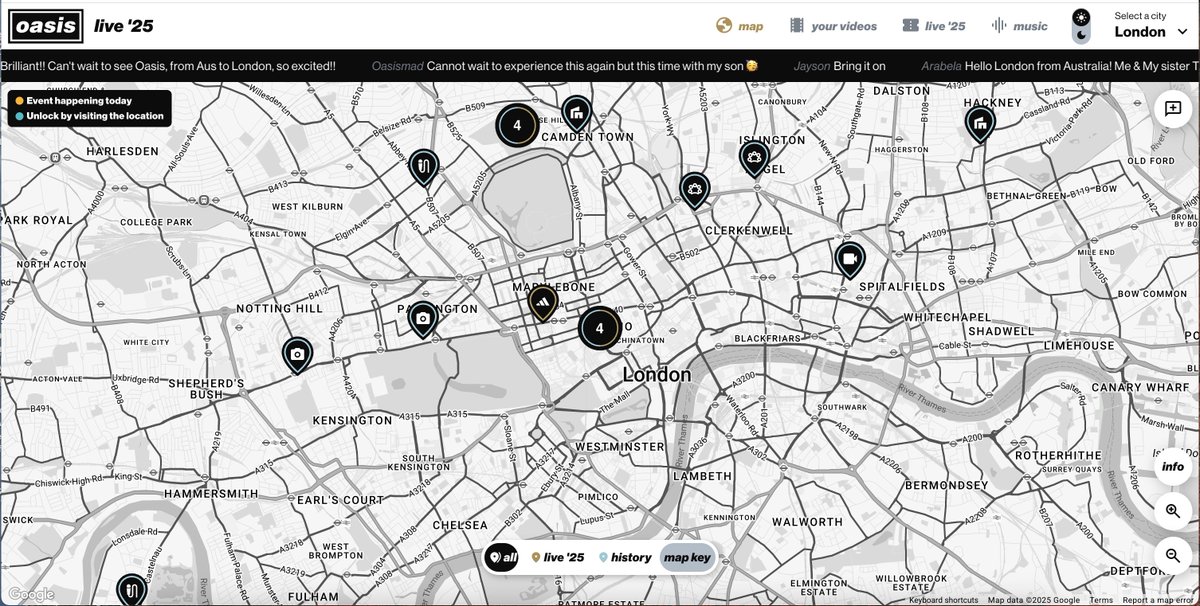Switch to the music tab
The height and width of the screenshot is (606, 1200).
[1019, 26]
